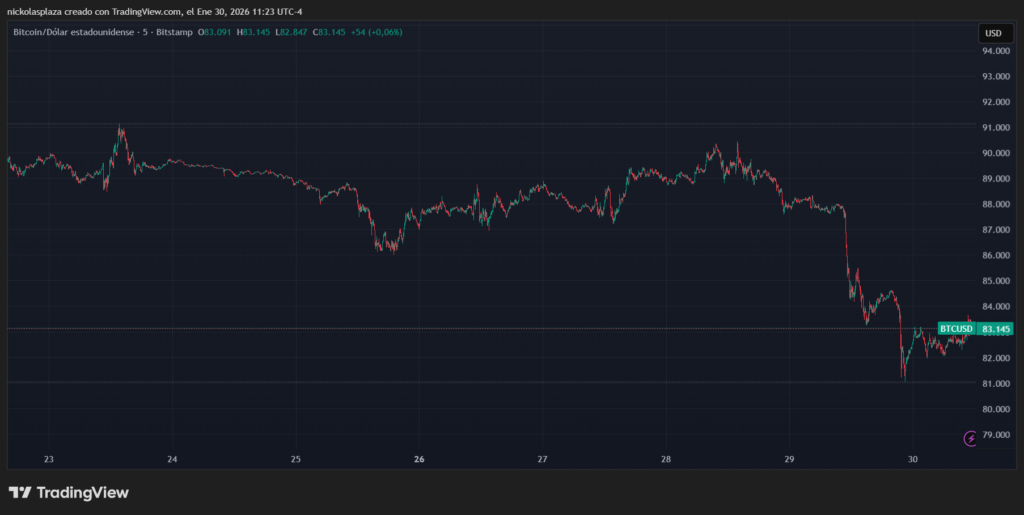Click the 94.000 price axis label
This screenshot has width=1024, height=515.
(x=994, y=51)
